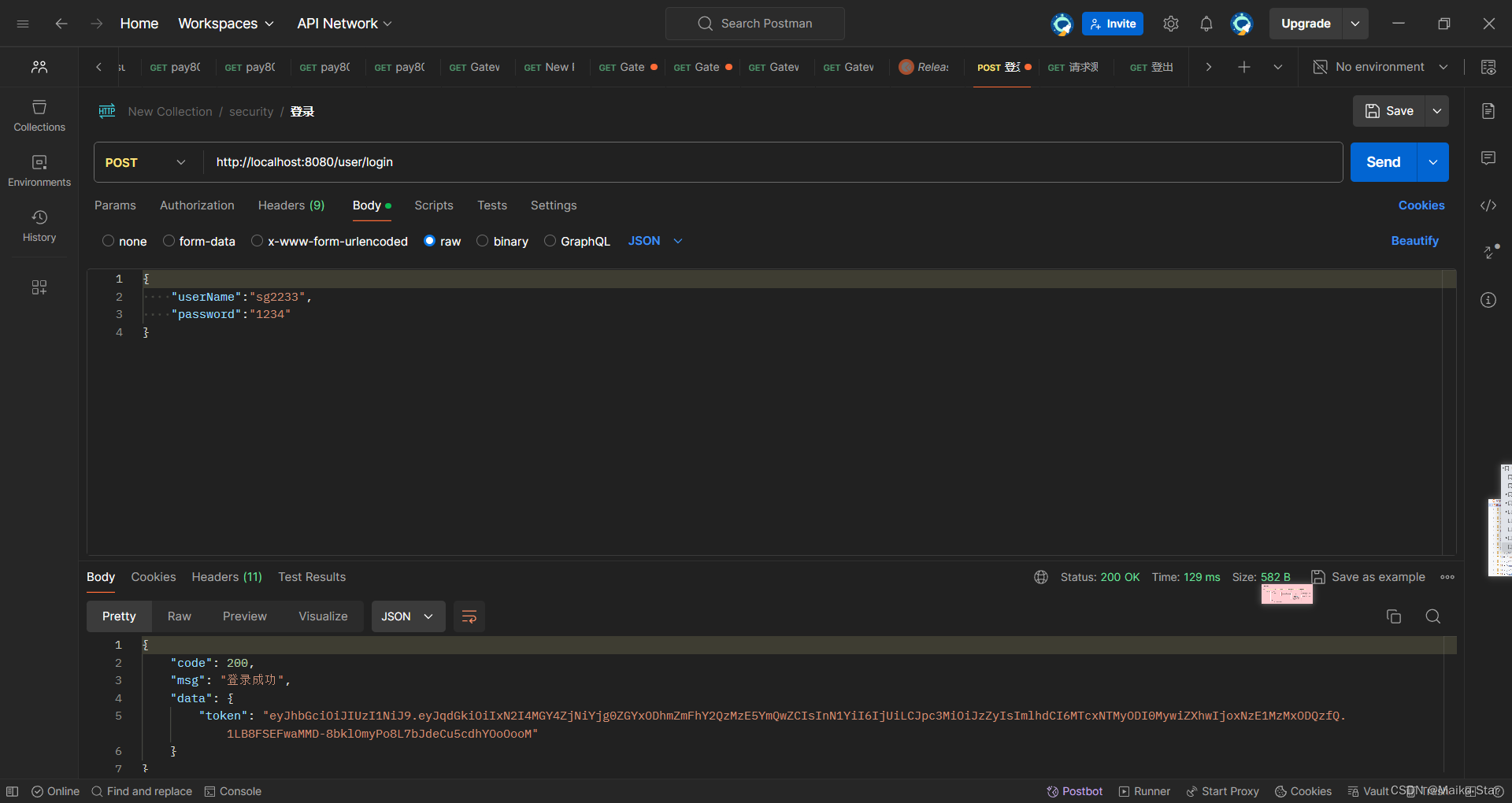Toggle the sidebar layout icon in status bar

12,791
